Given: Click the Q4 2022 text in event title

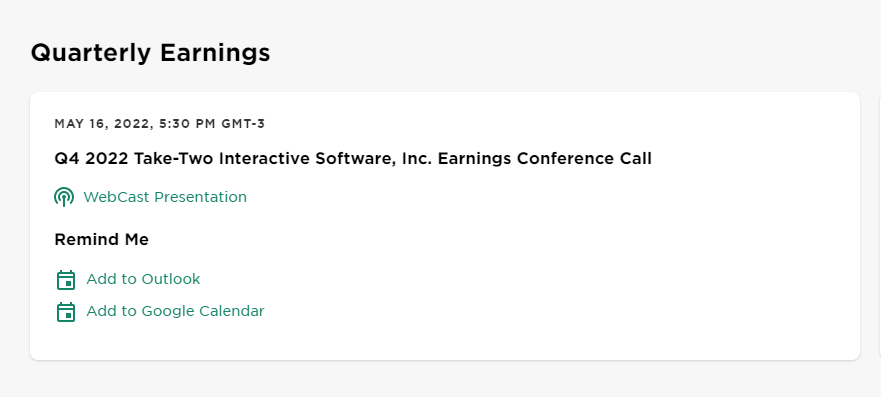Looking at the screenshot, I should pos(92,159).
